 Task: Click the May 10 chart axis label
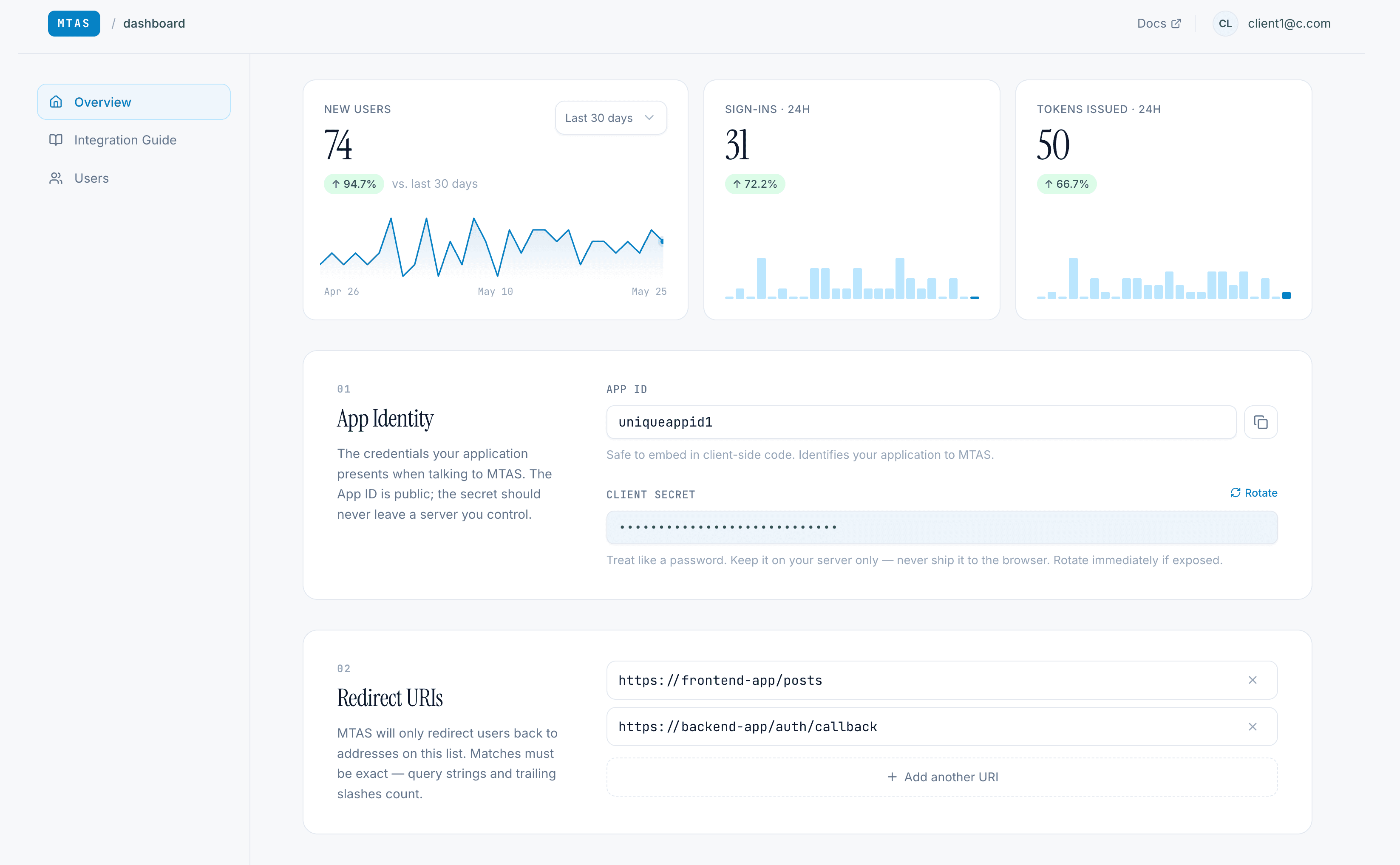(x=496, y=292)
